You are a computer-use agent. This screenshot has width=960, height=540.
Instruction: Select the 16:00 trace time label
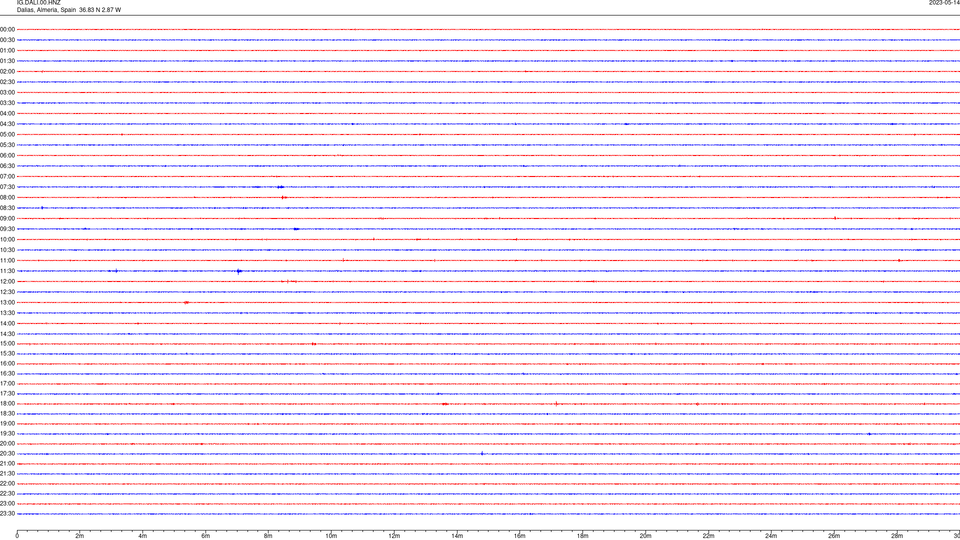click(7, 364)
